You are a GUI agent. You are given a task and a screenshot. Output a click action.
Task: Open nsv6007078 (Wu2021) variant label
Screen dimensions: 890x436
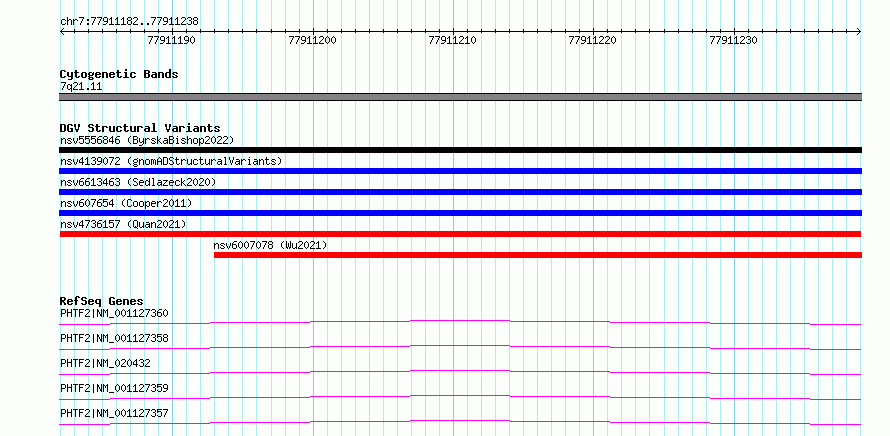pos(270,245)
